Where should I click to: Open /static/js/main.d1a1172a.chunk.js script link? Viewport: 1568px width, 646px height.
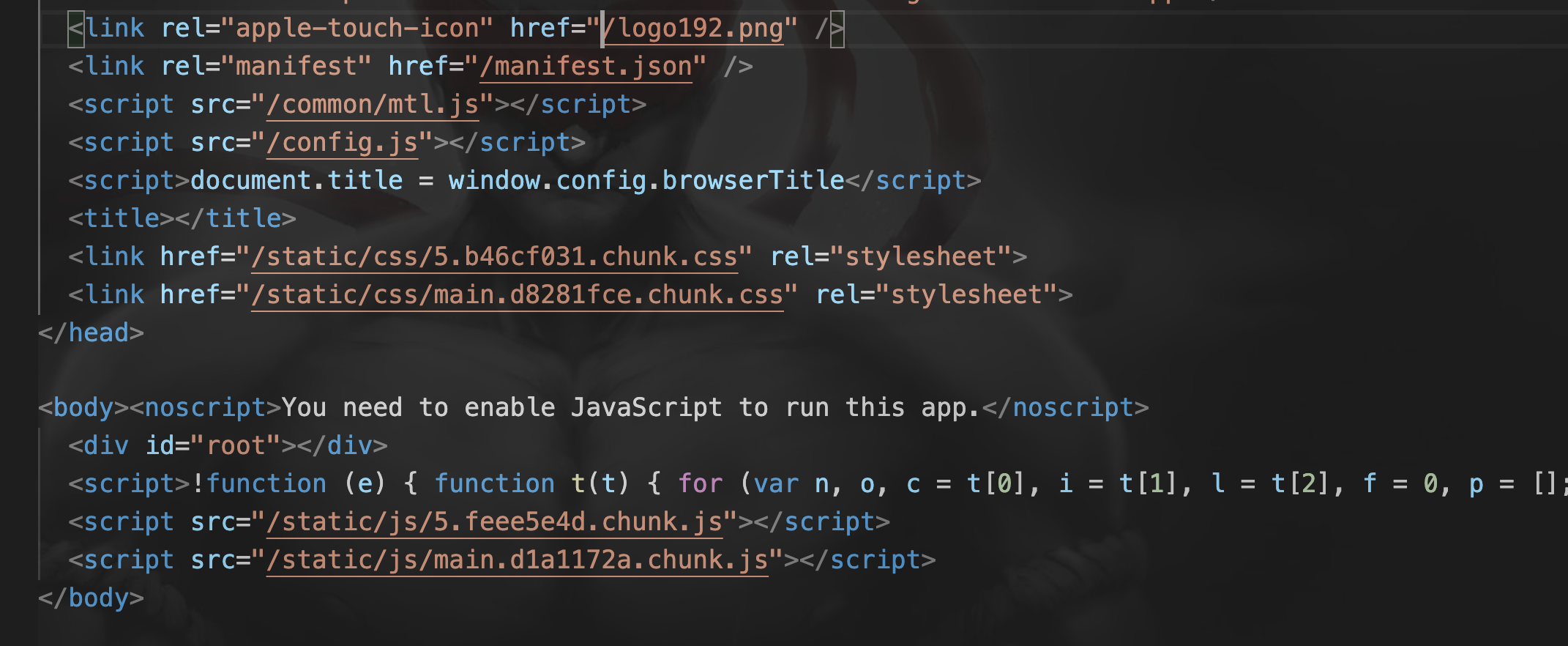coord(518,560)
